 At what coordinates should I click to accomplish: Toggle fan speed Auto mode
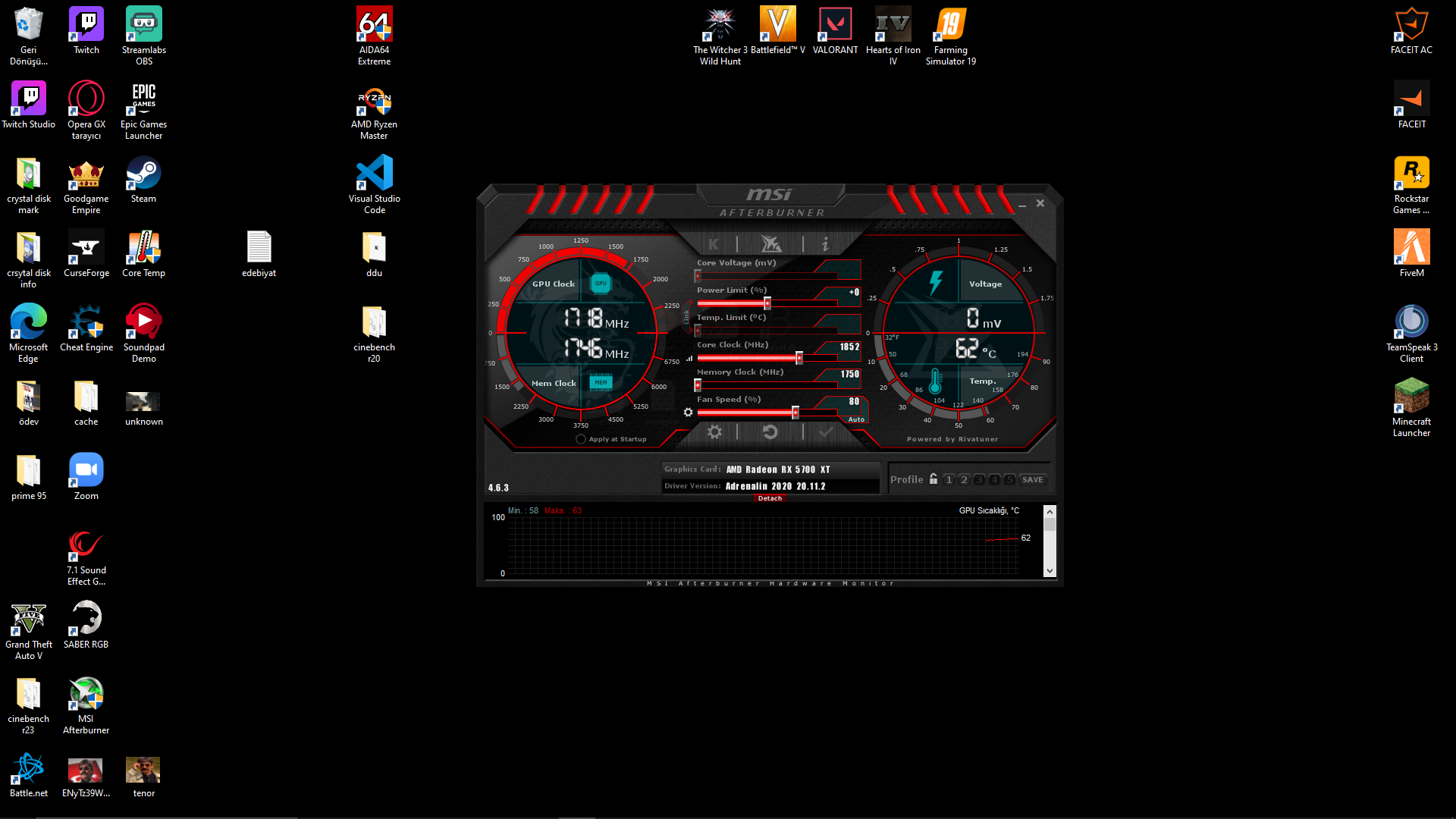click(x=856, y=419)
